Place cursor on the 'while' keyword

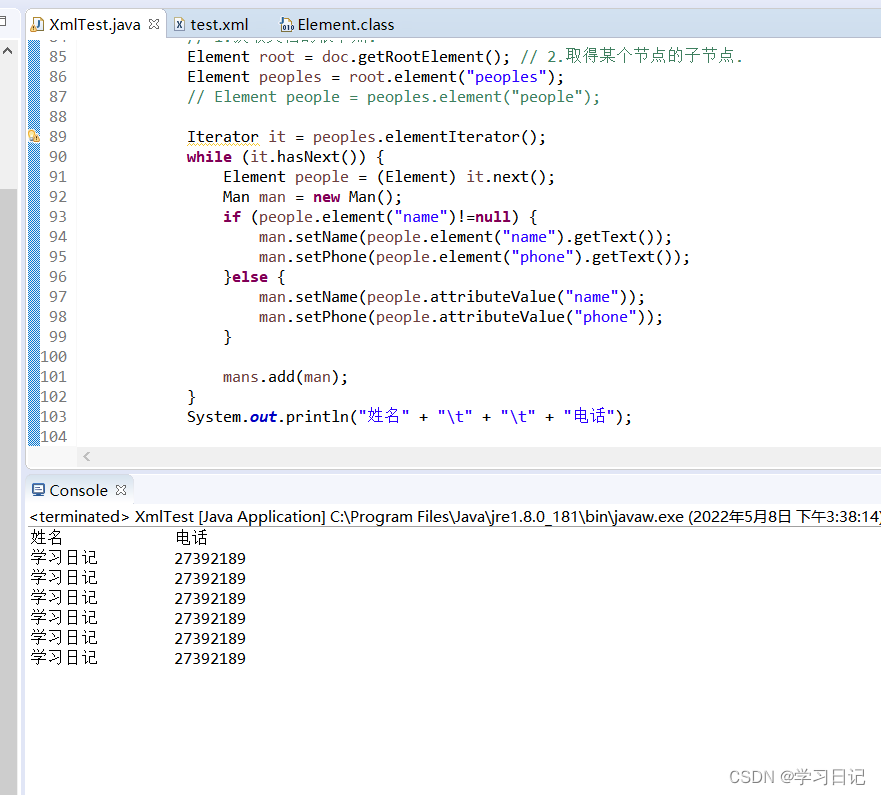tap(209, 157)
